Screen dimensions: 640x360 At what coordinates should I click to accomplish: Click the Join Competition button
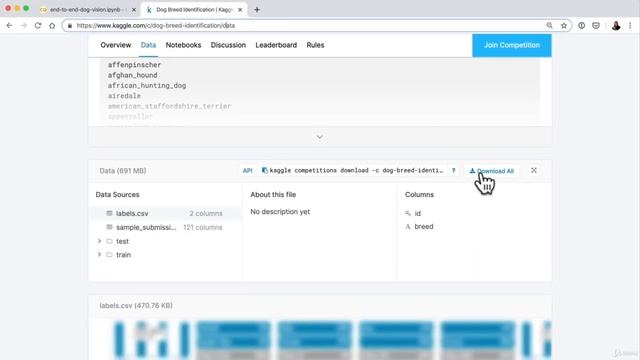512,45
